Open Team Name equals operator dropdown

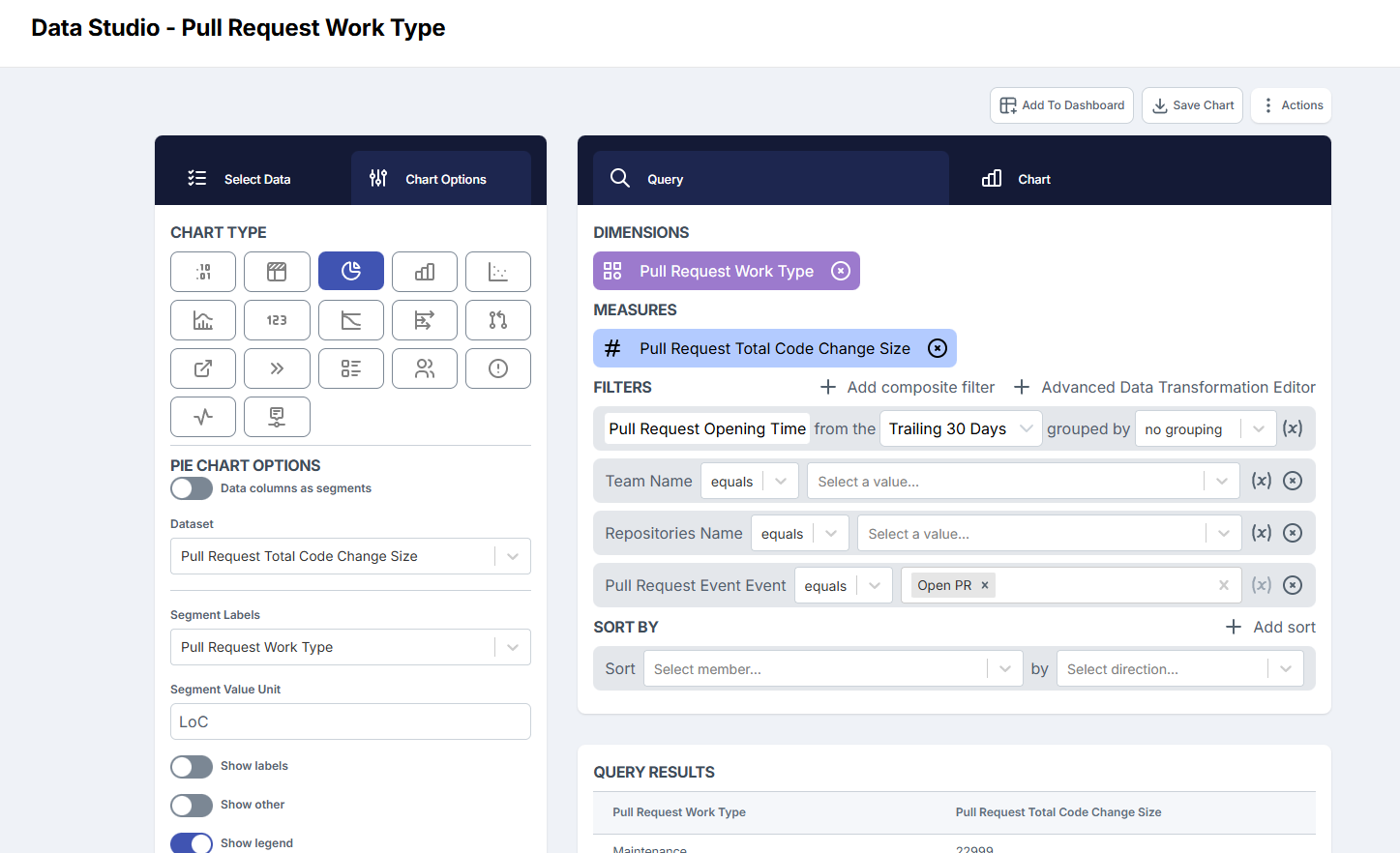[x=750, y=481]
